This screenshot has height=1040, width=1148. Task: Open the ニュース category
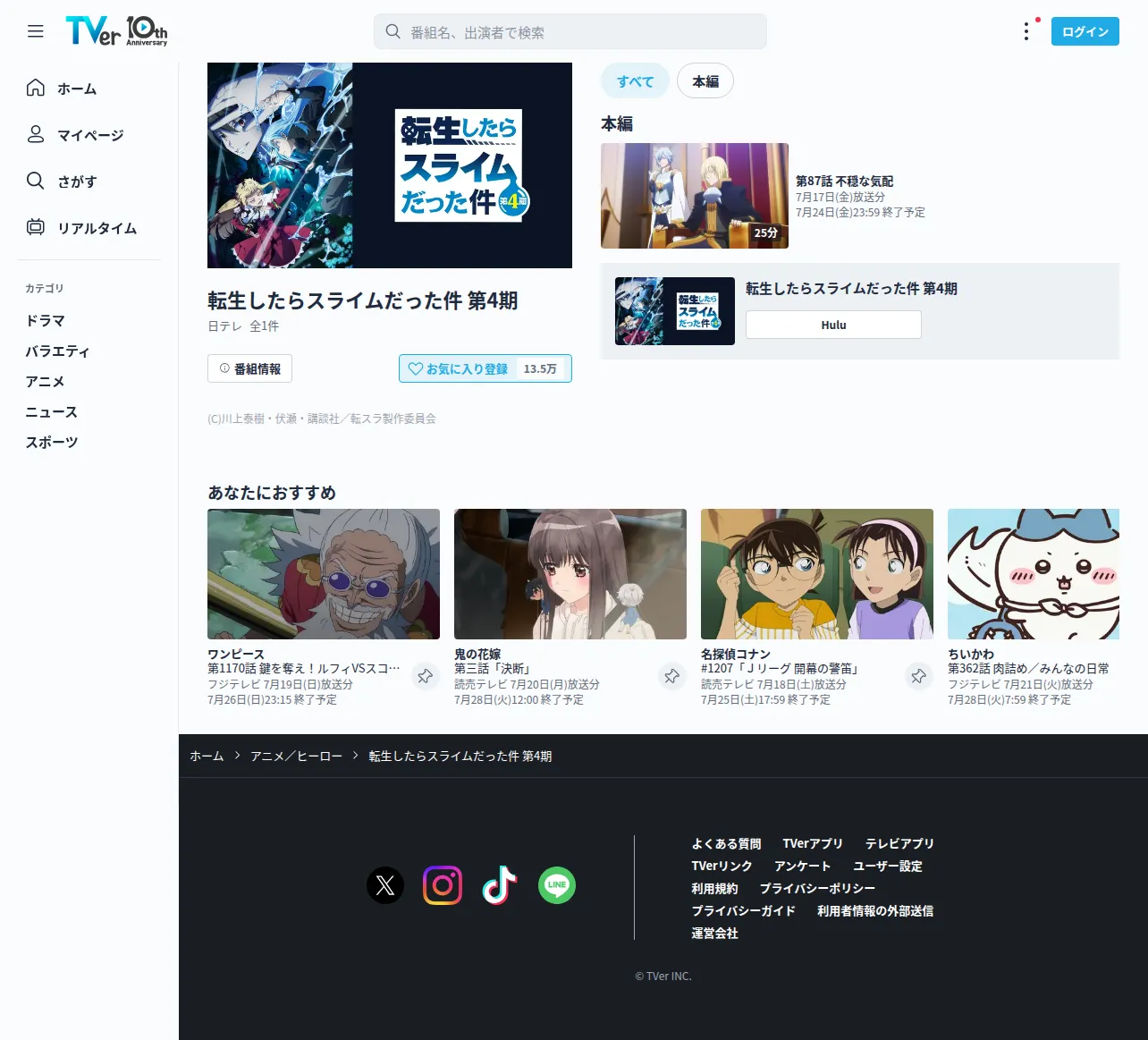51,411
